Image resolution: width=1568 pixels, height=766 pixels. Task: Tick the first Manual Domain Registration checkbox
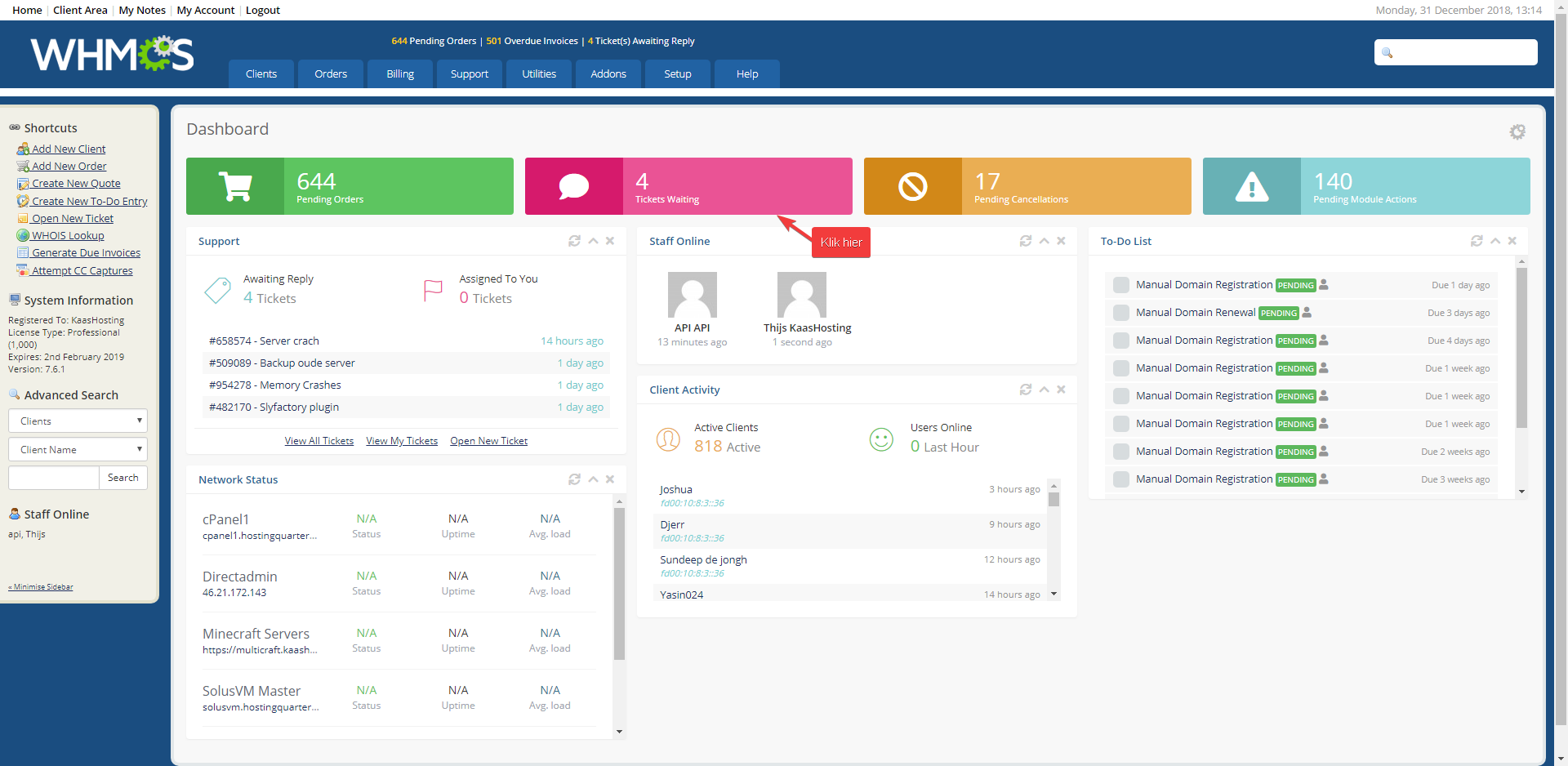[1121, 285]
